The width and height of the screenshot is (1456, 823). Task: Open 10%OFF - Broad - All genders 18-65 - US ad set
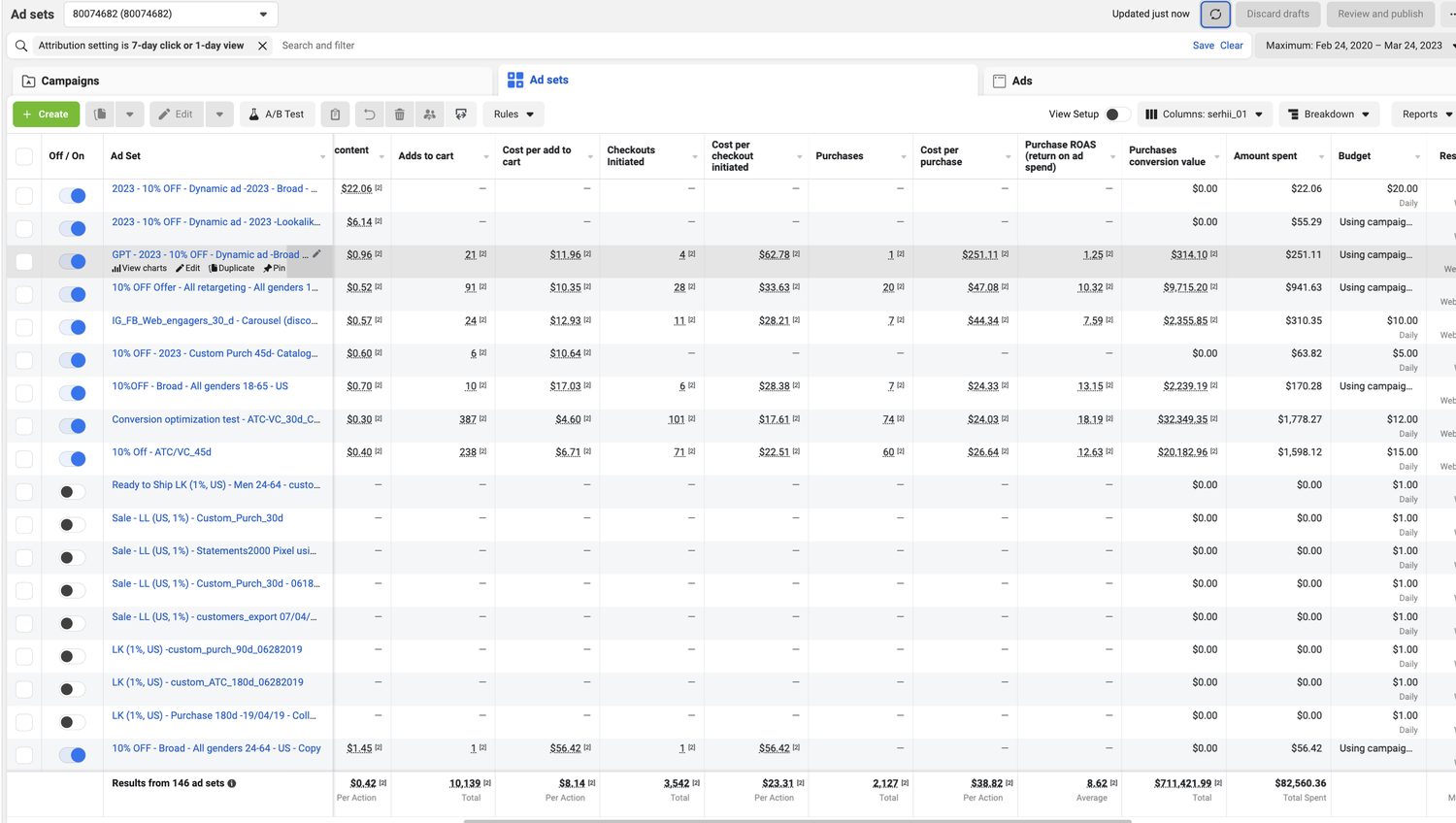pyautogui.click(x=200, y=386)
